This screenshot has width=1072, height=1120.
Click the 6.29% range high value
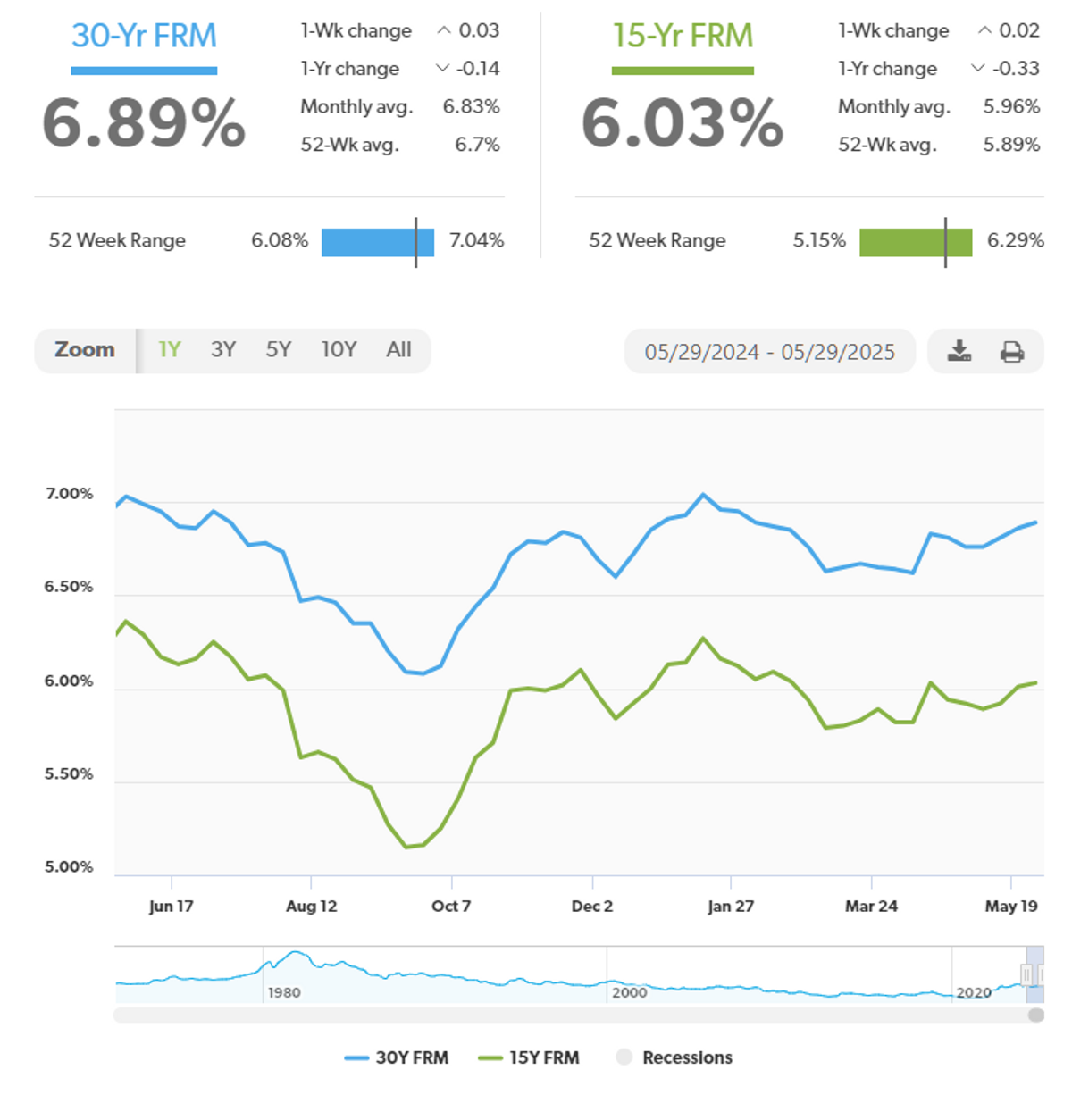click(x=1016, y=240)
